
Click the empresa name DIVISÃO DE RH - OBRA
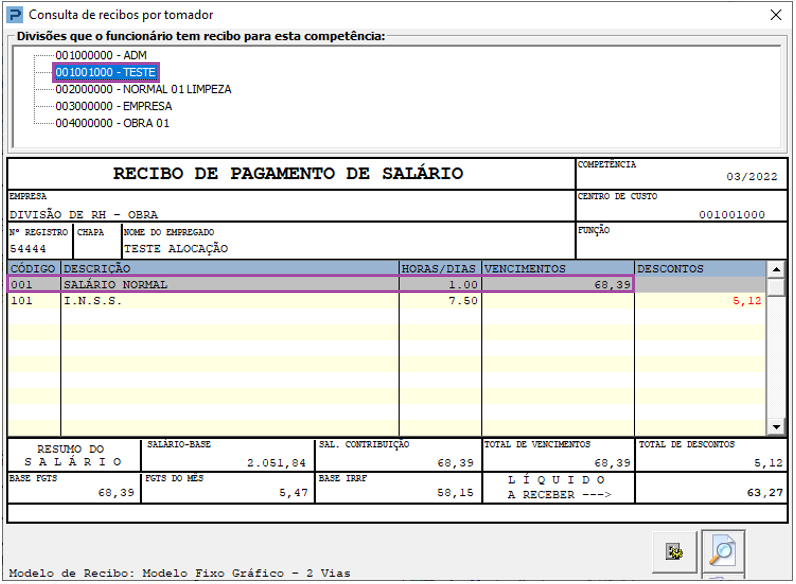click(x=84, y=215)
